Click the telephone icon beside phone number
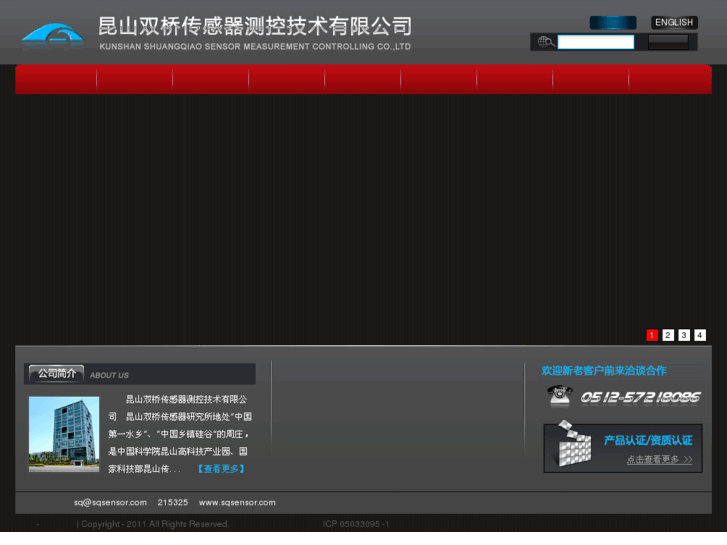This screenshot has width=727, height=545. coord(560,397)
